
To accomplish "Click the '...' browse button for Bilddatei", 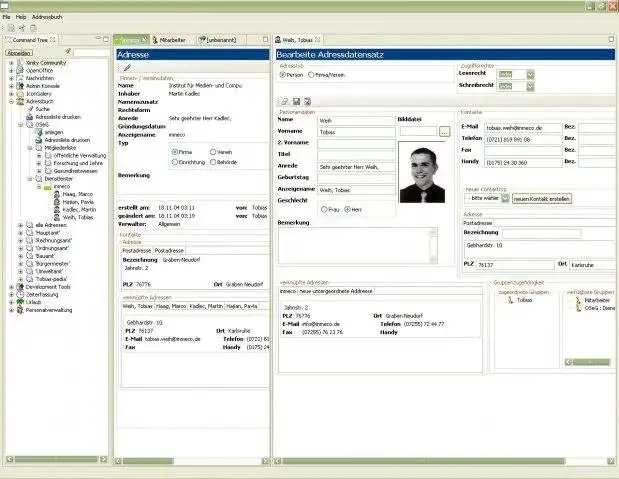I will click(445, 131).
